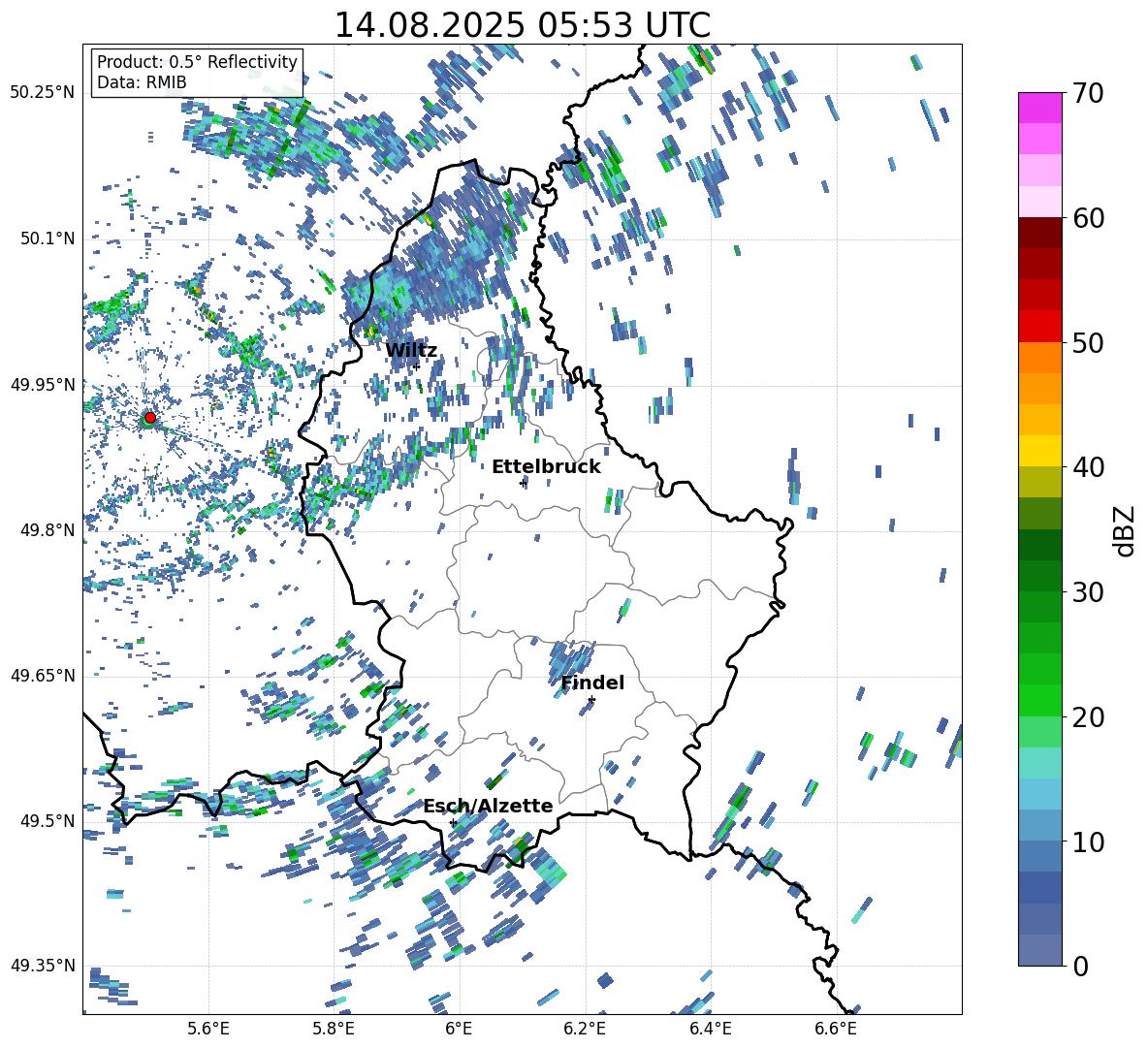The image size is (1148, 1048).
Task: Click the 49.8°N latitude label
Action: point(48,530)
